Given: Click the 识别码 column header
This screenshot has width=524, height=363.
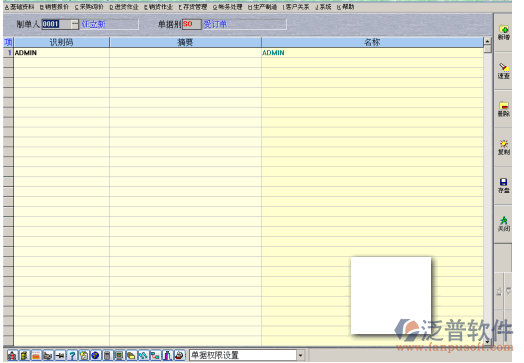Looking at the screenshot, I should click(61, 42).
